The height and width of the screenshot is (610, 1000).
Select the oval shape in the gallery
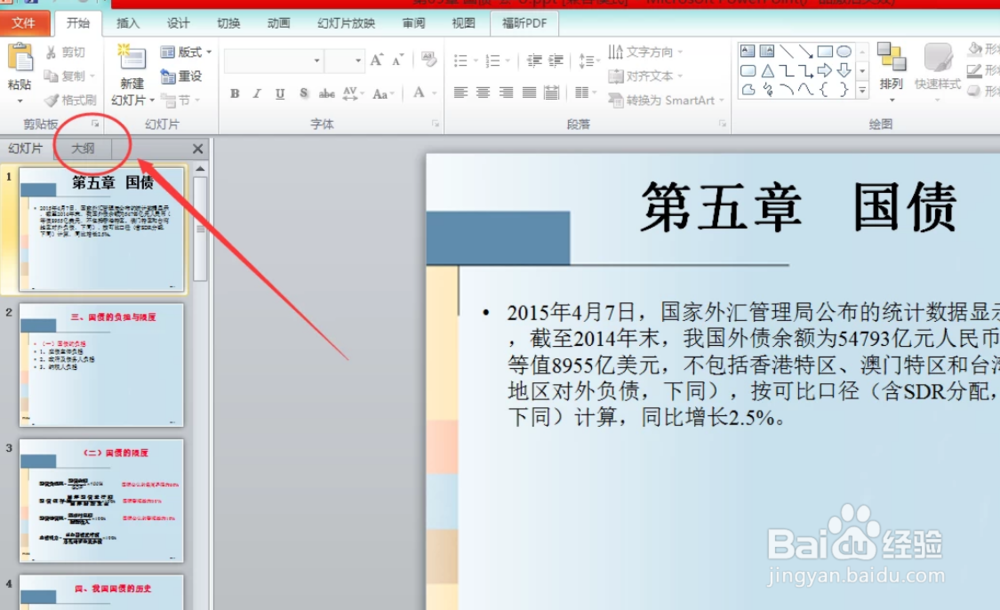tap(846, 51)
